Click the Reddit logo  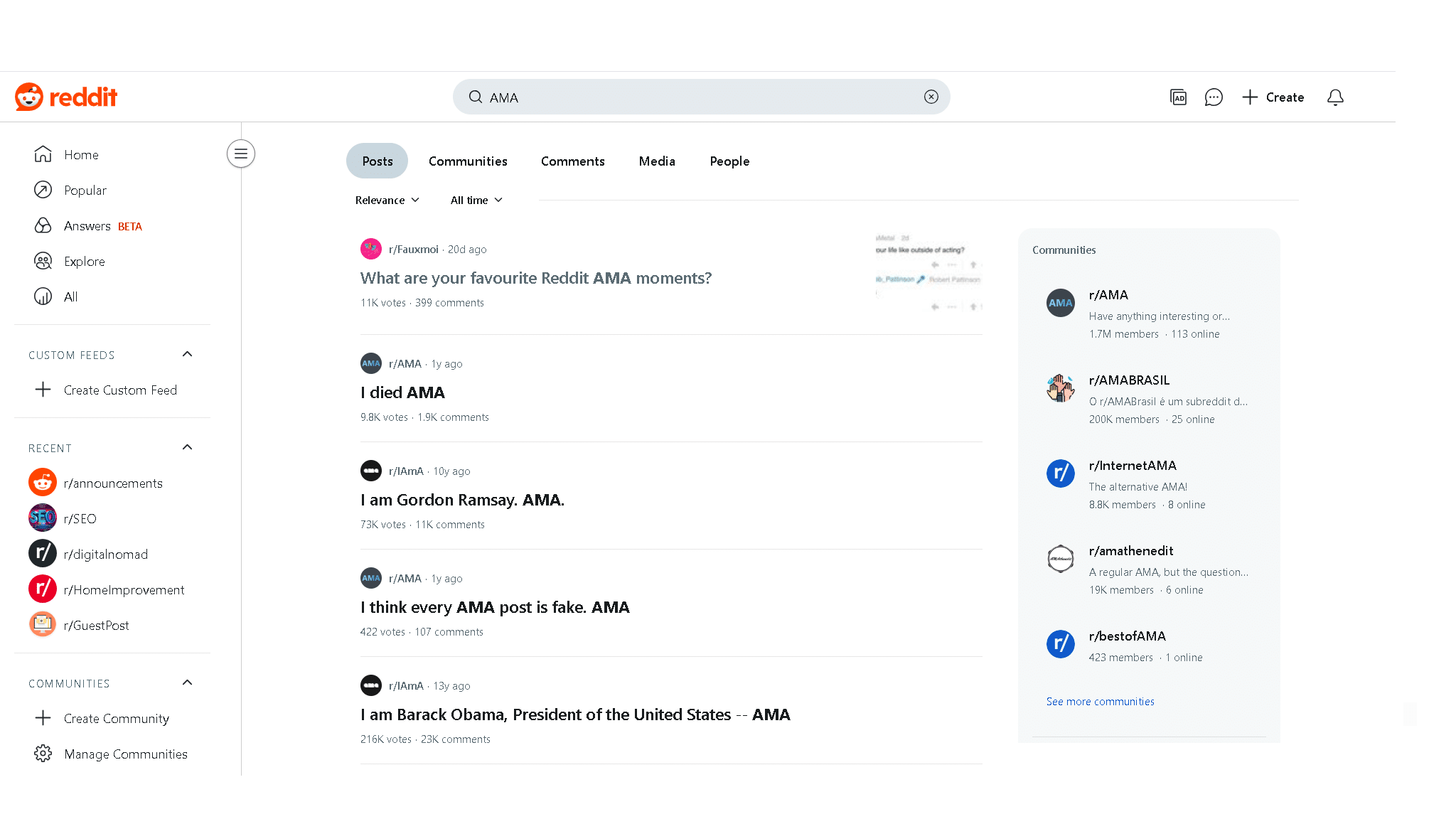tap(66, 97)
